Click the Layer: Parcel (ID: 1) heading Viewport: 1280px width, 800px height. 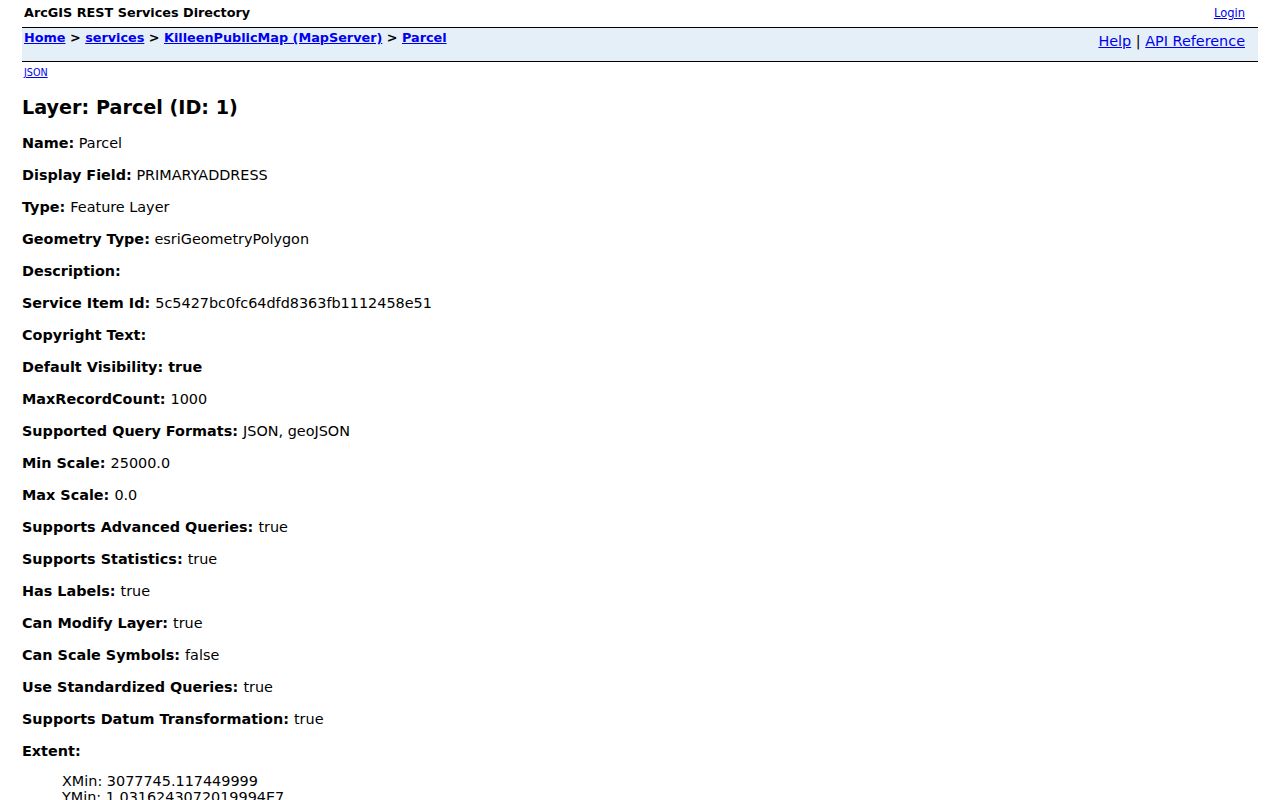130,107
